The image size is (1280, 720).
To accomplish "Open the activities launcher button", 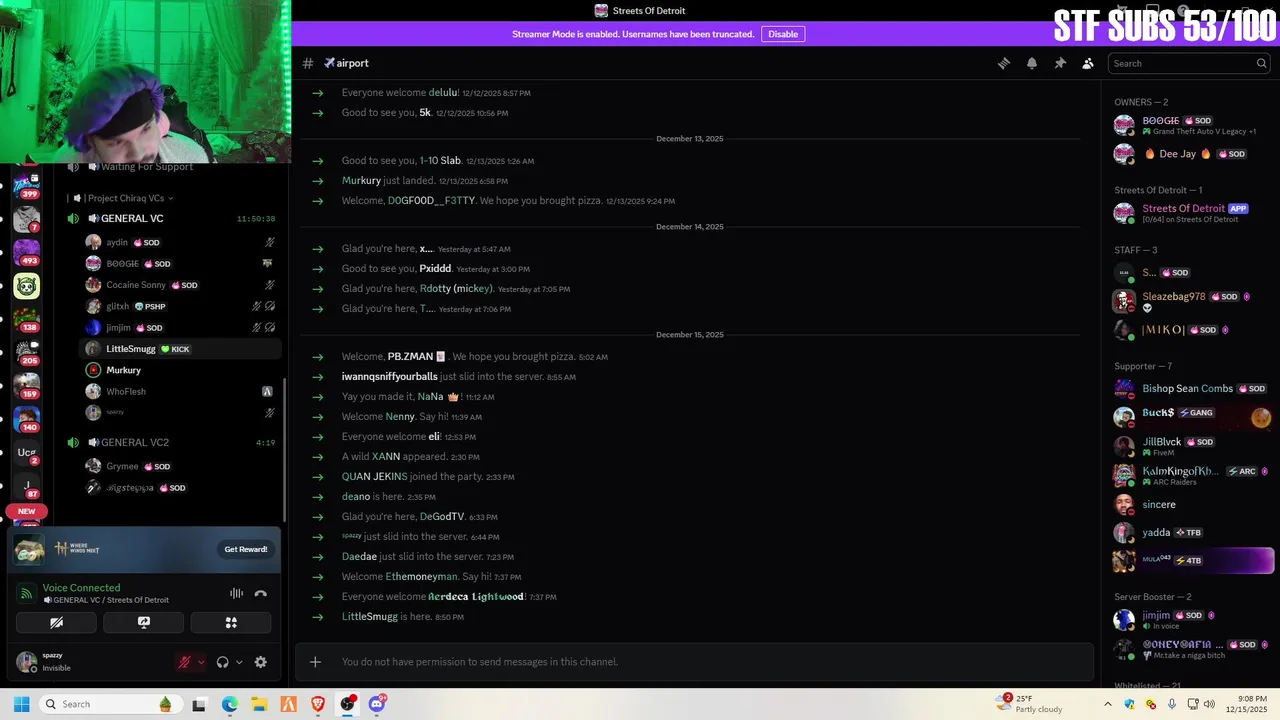I will tap(231, 622).
